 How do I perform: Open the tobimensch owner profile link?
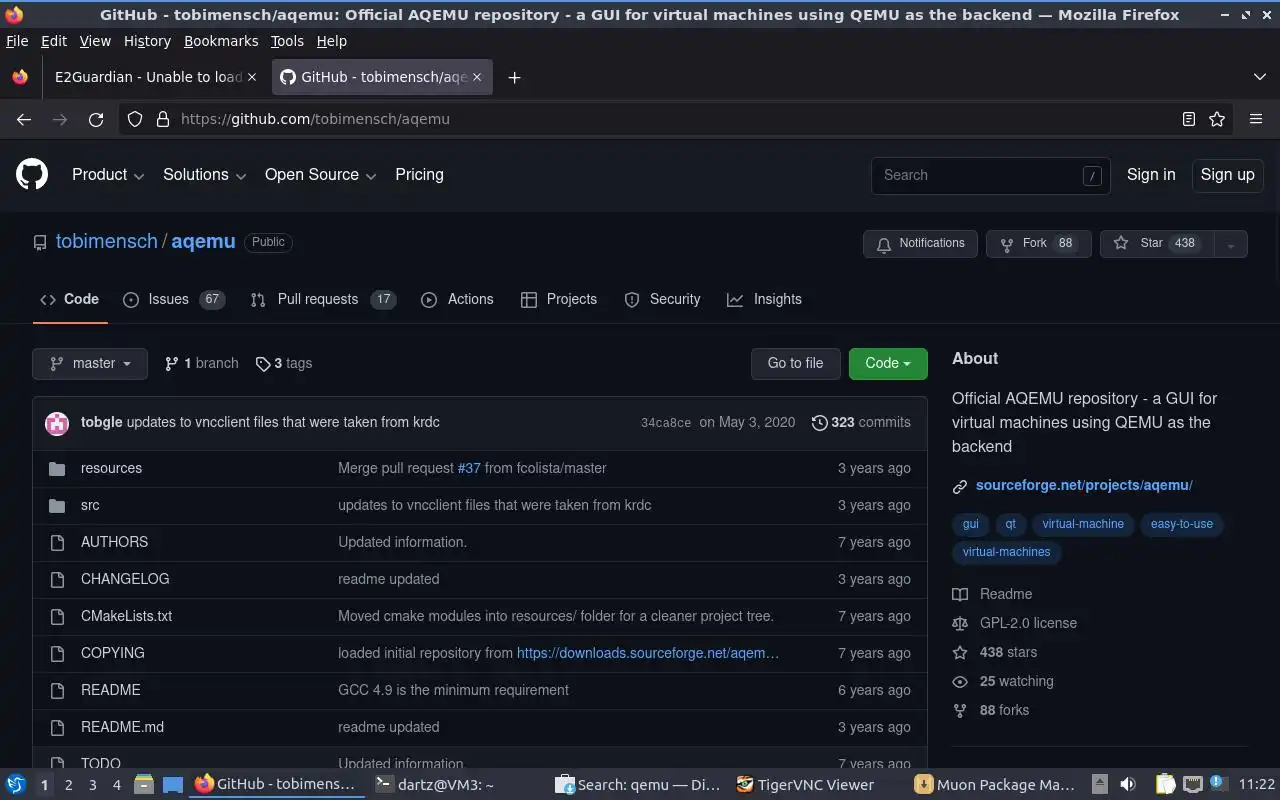click(107, 242)
